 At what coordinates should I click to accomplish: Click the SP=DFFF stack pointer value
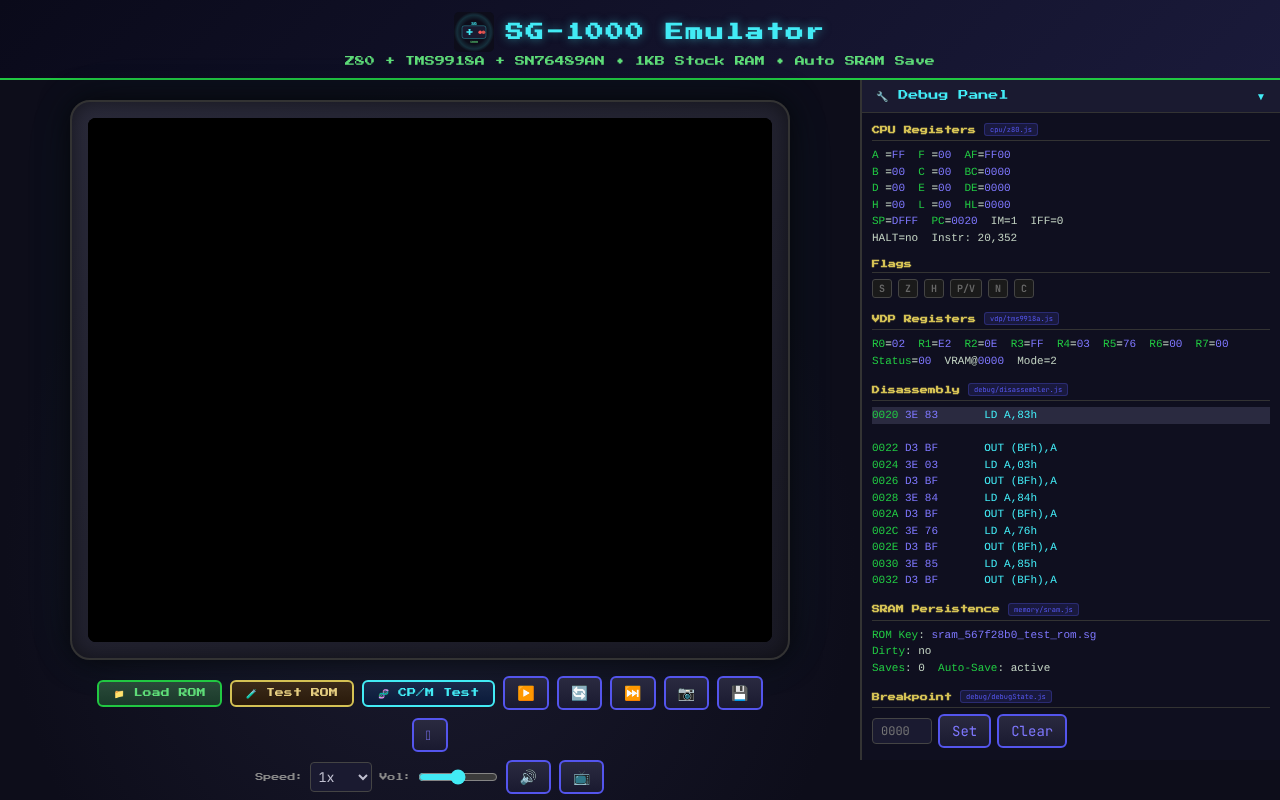point(895,221)
